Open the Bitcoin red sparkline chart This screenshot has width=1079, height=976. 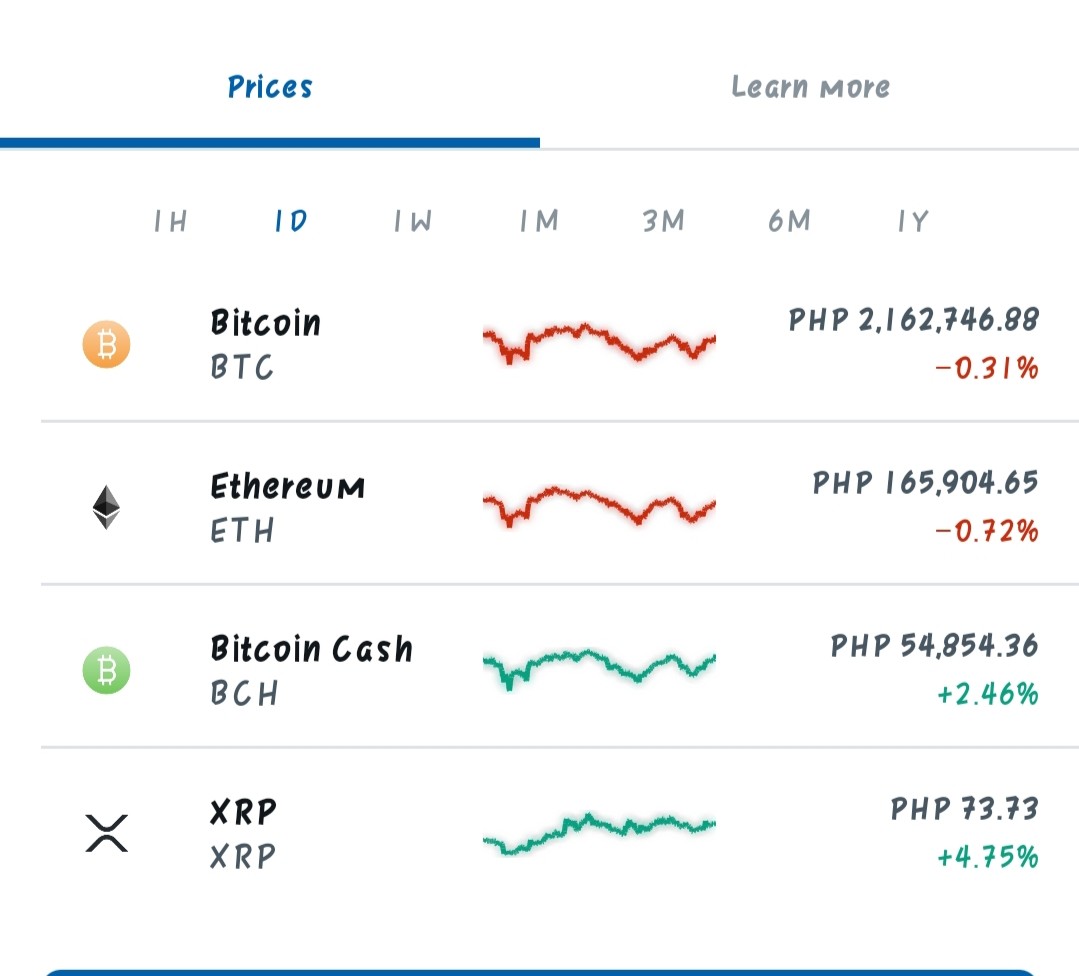[599, 343]
